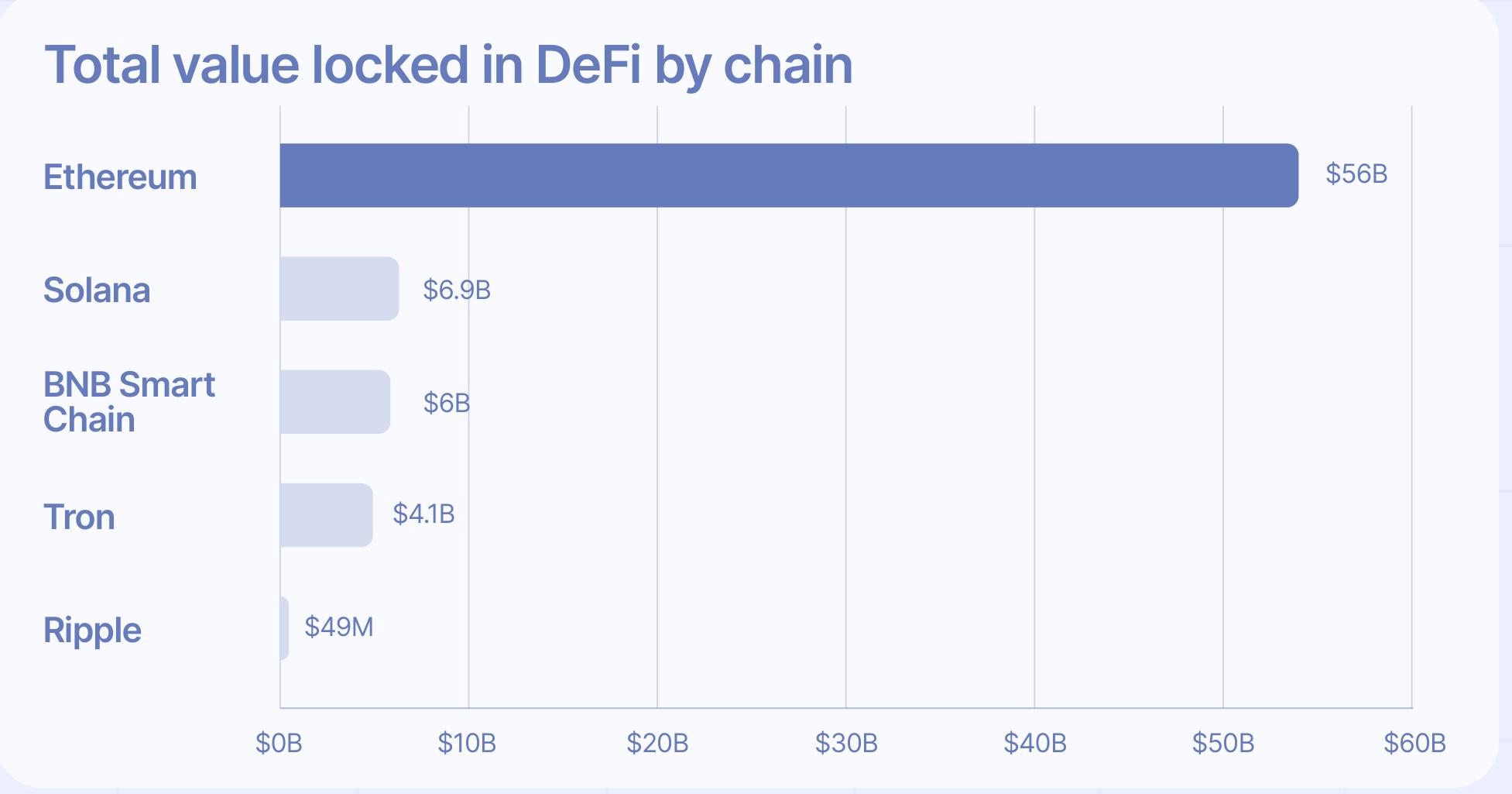Click the $6.9B value label
This screenshot has height=794, width=1512.
[x=457, y=290]
